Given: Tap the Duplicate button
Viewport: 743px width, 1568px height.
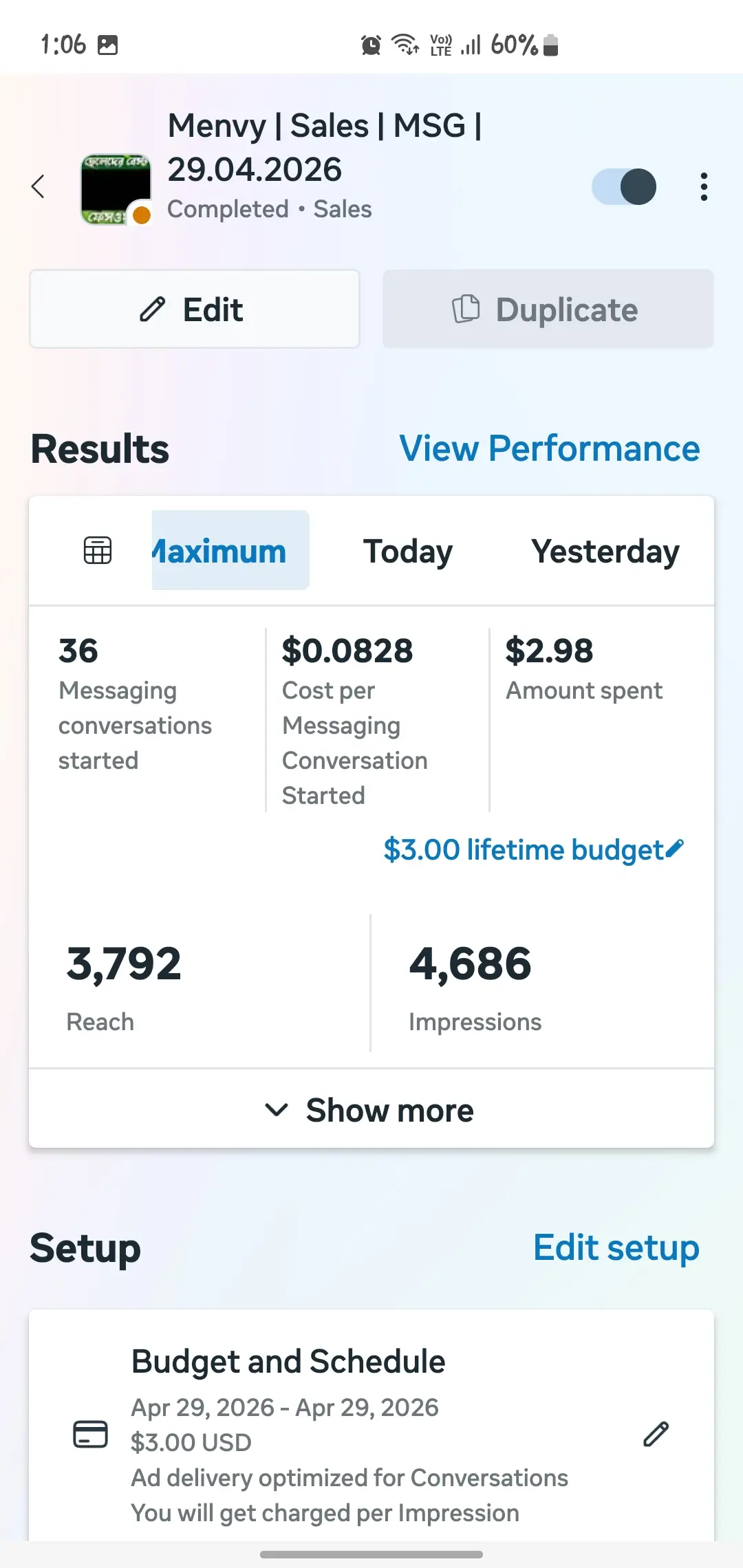Looking at the screenshot, I should click(x=548, y=309).
